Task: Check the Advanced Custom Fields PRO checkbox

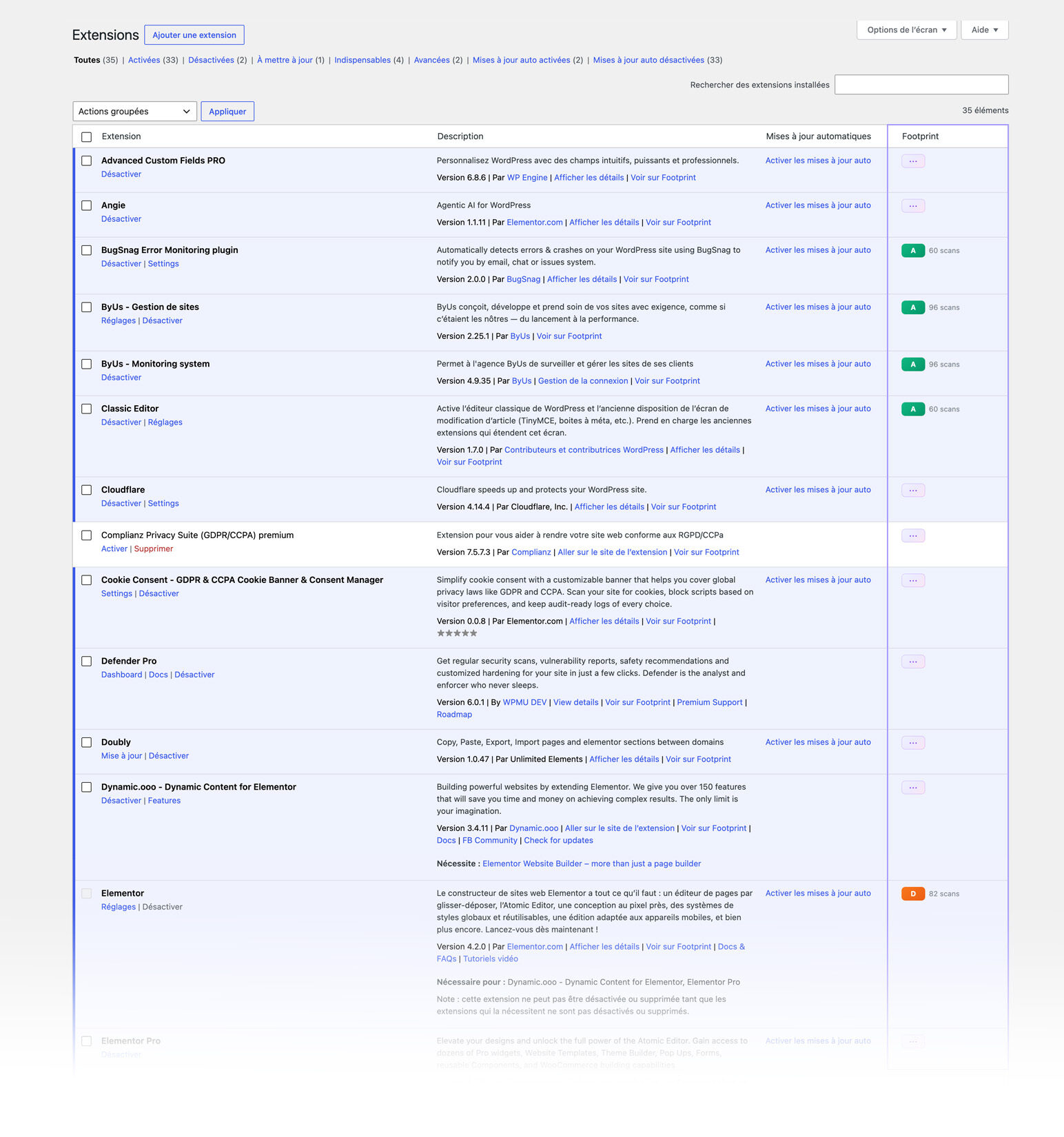Action: (87, 161)
